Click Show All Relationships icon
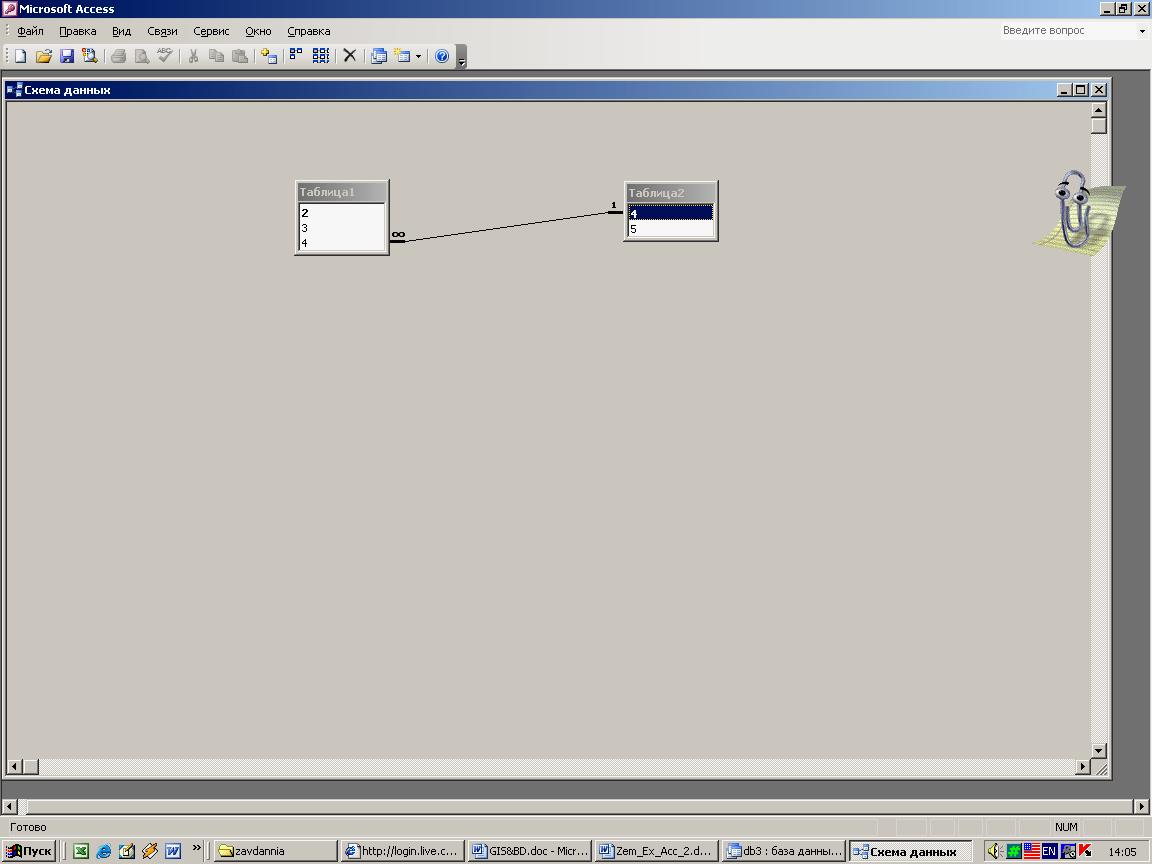The image size is (1152, 864). coord(320,56)
